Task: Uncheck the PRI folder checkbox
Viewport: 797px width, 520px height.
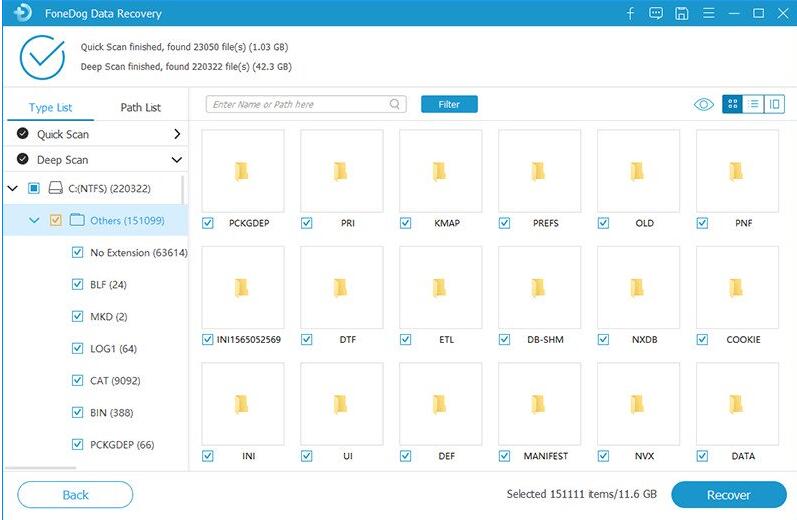Action: coord(306,223)
